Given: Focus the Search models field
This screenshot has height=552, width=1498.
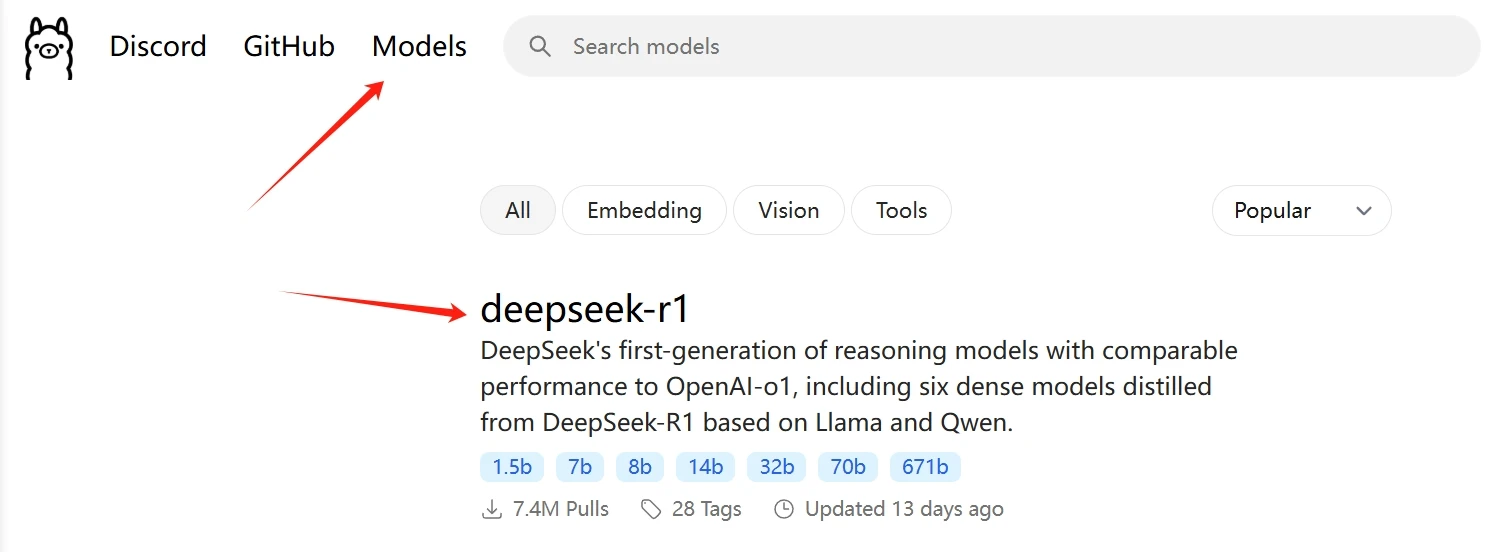Looking at the screenshot, I should tap(991, 46).
